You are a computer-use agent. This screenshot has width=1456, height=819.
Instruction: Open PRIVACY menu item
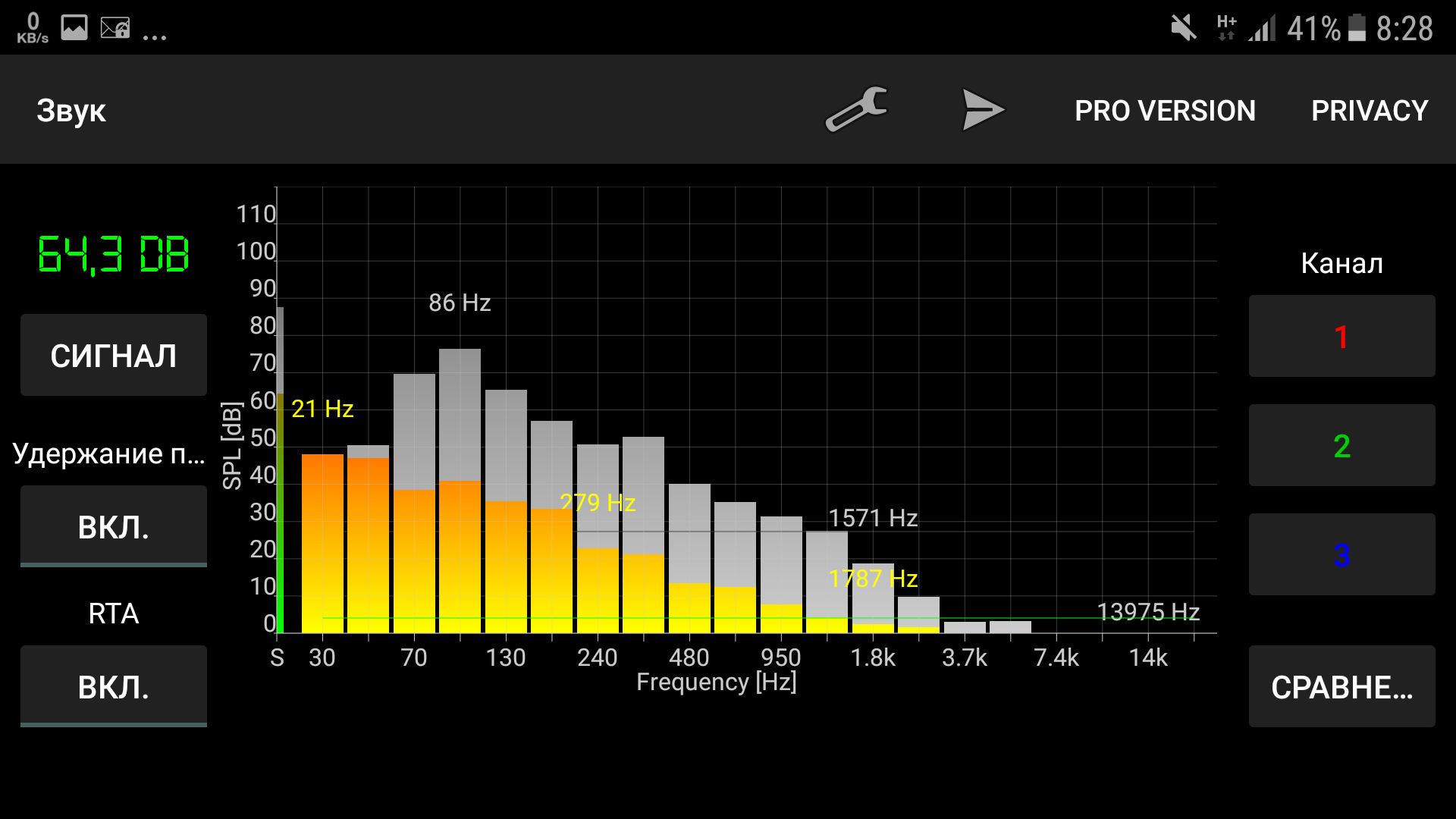[x=1370, y=111]
